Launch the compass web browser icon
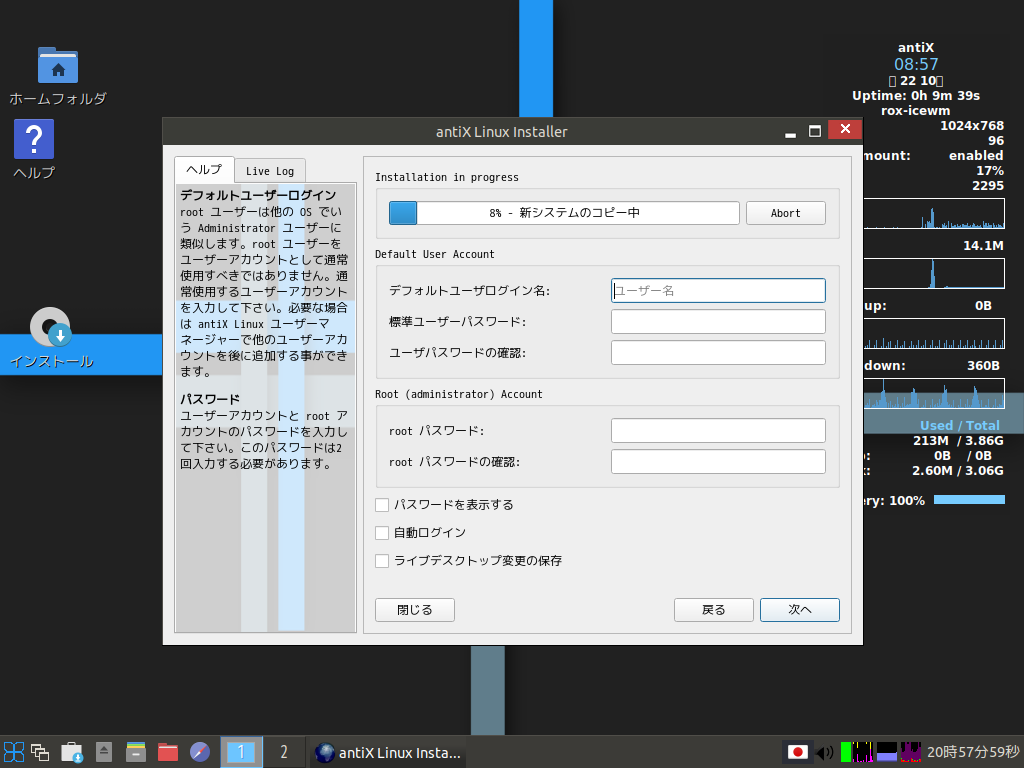Image resolution: width=1024 pixels, height=768 pixels. [200, 752]
